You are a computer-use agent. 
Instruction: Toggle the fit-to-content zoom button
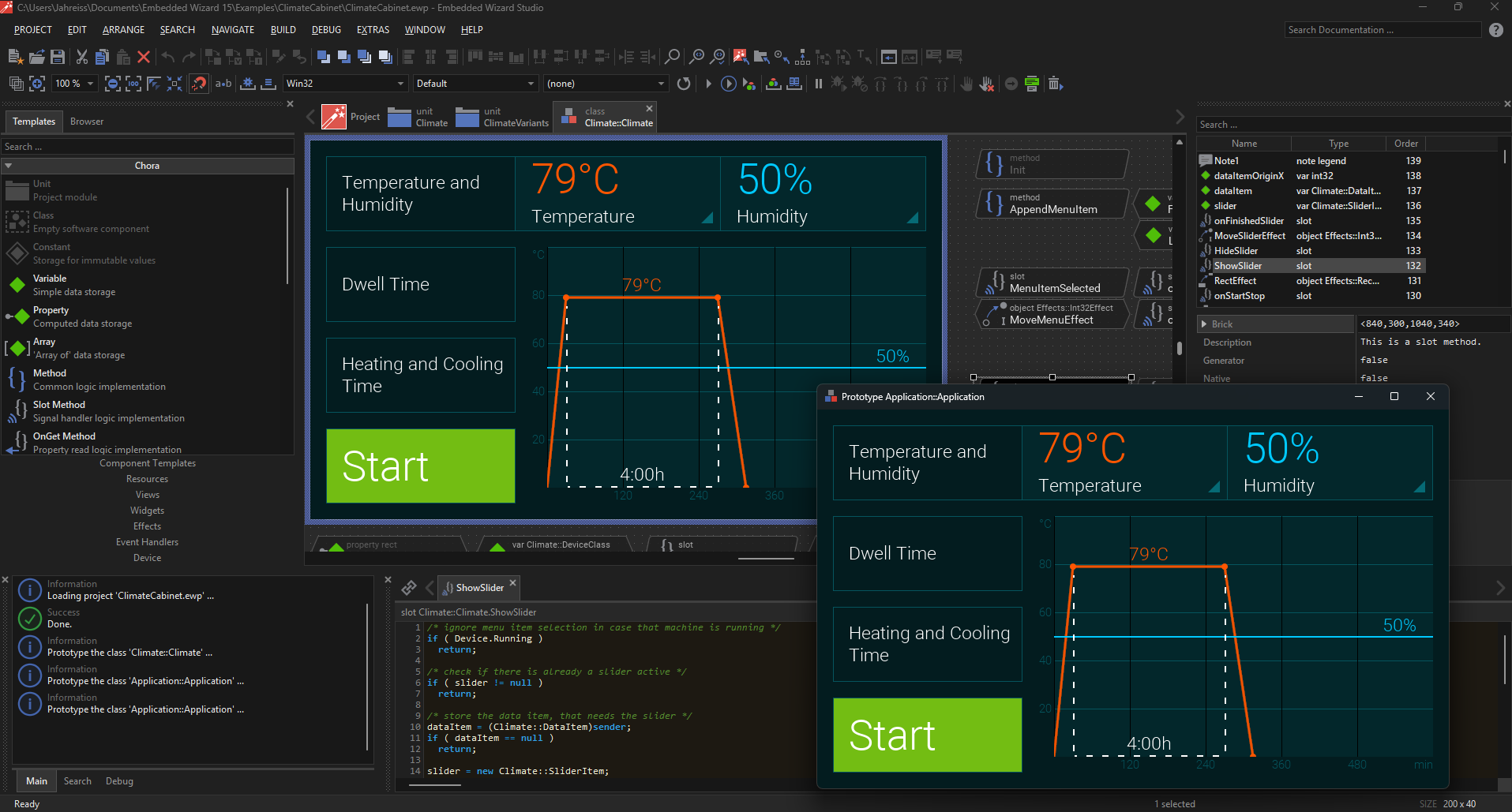[174, 84]
